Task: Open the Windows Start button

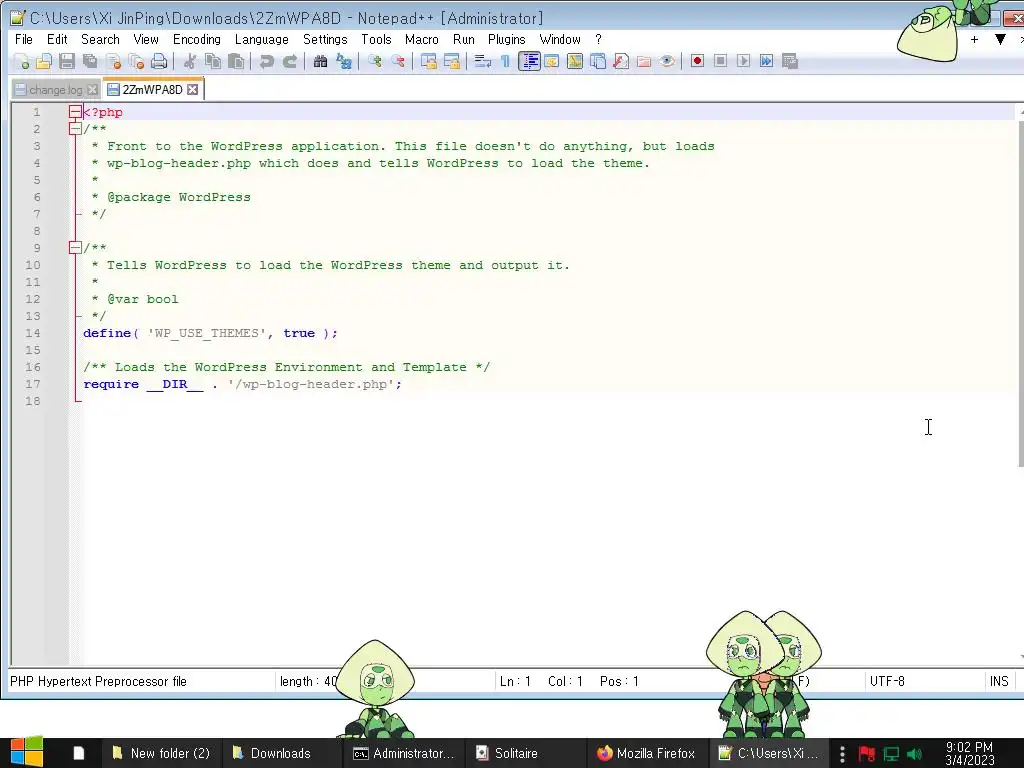Action: click(x=27, y=753)
